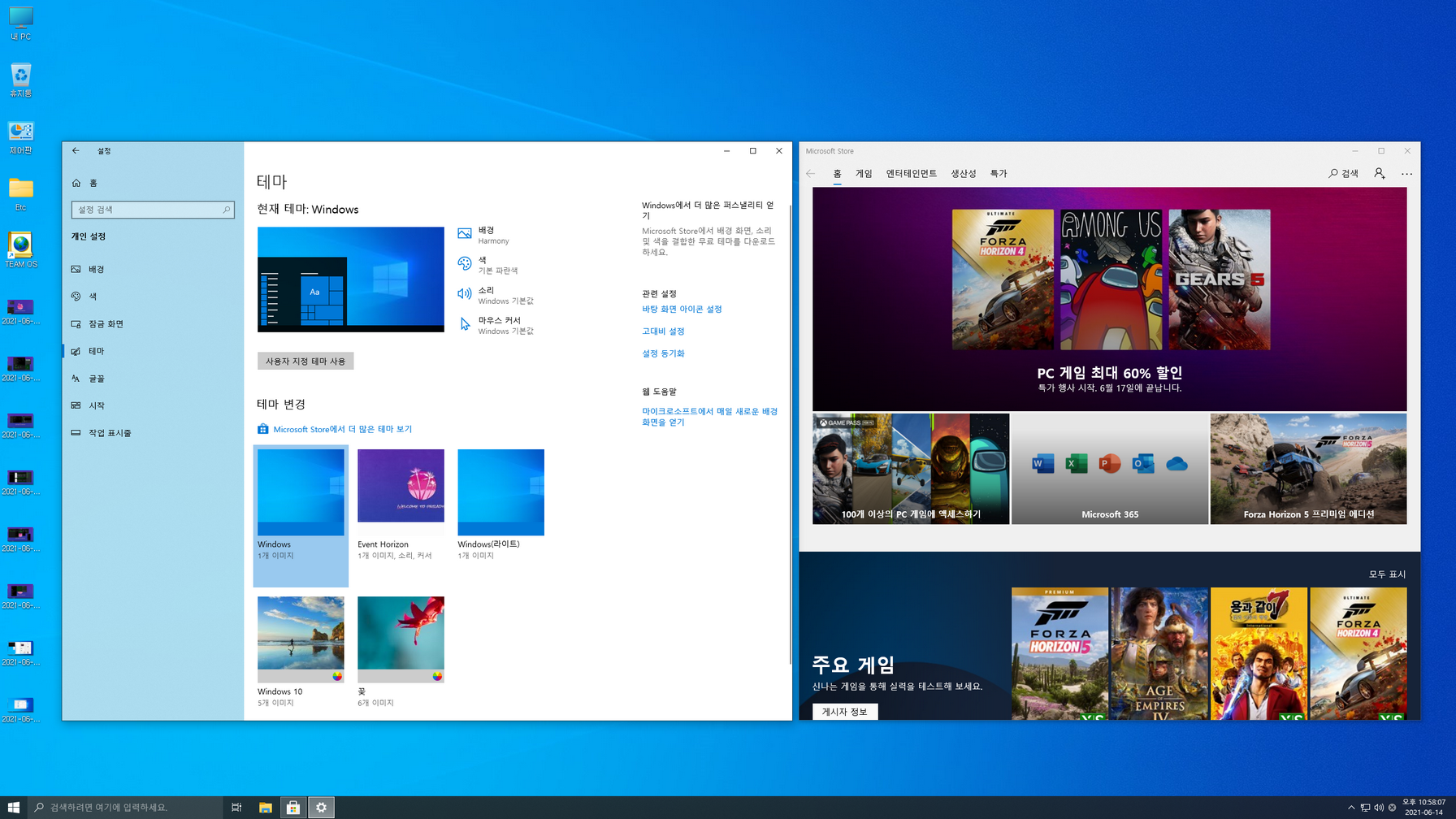
Task: Select the Windows 10 theme thumbnail
Action: pyautogui.click(x=301, y=639)
